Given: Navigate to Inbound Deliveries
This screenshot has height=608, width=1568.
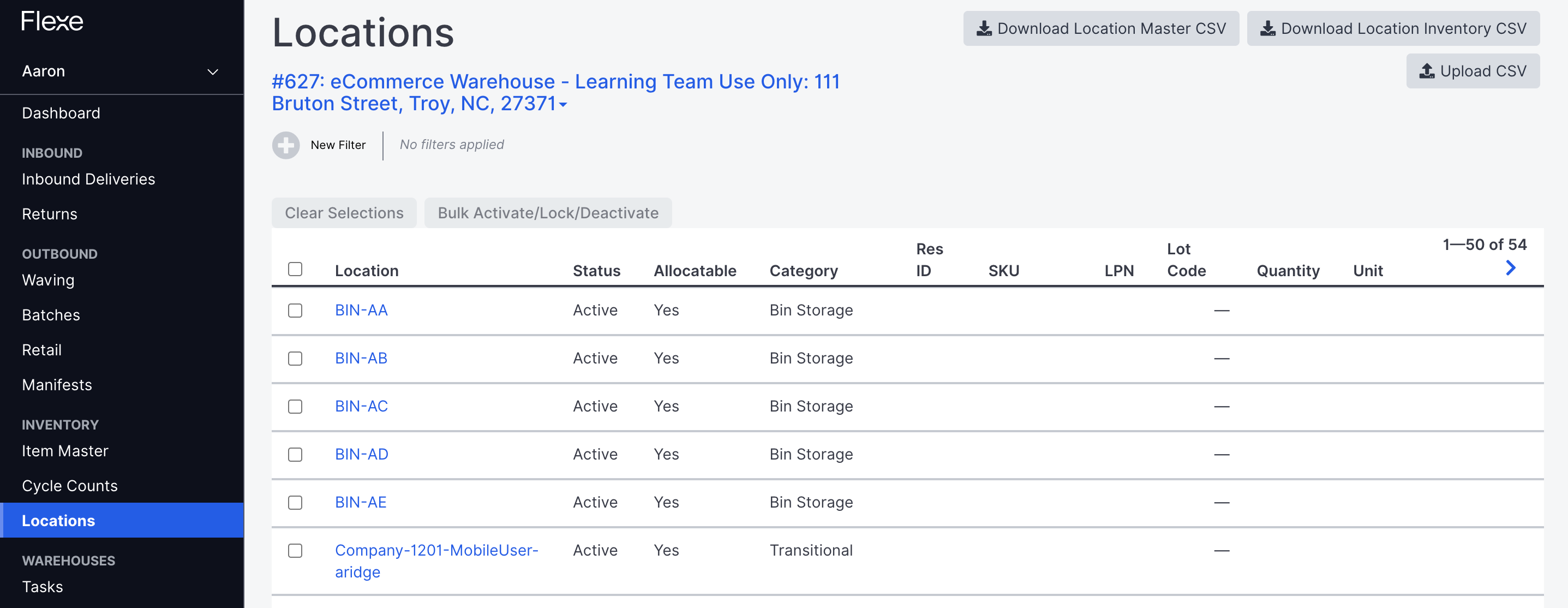Looking at the screenshot, I should (x=88, y=179).
